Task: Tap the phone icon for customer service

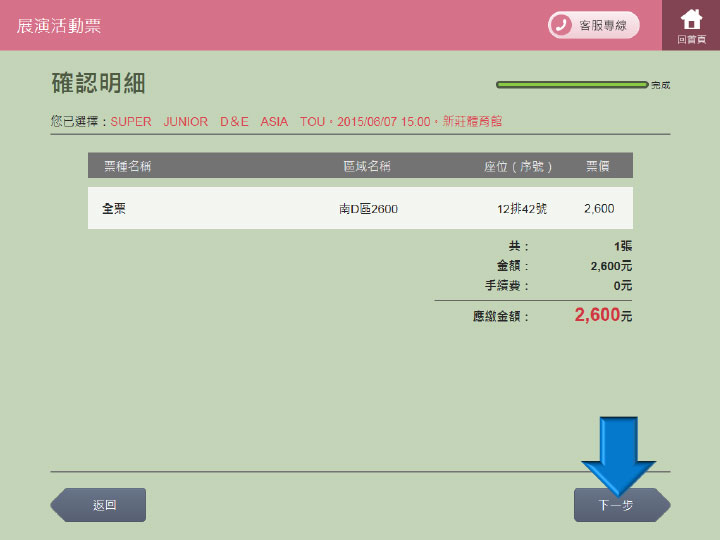Action: [561, 25]
